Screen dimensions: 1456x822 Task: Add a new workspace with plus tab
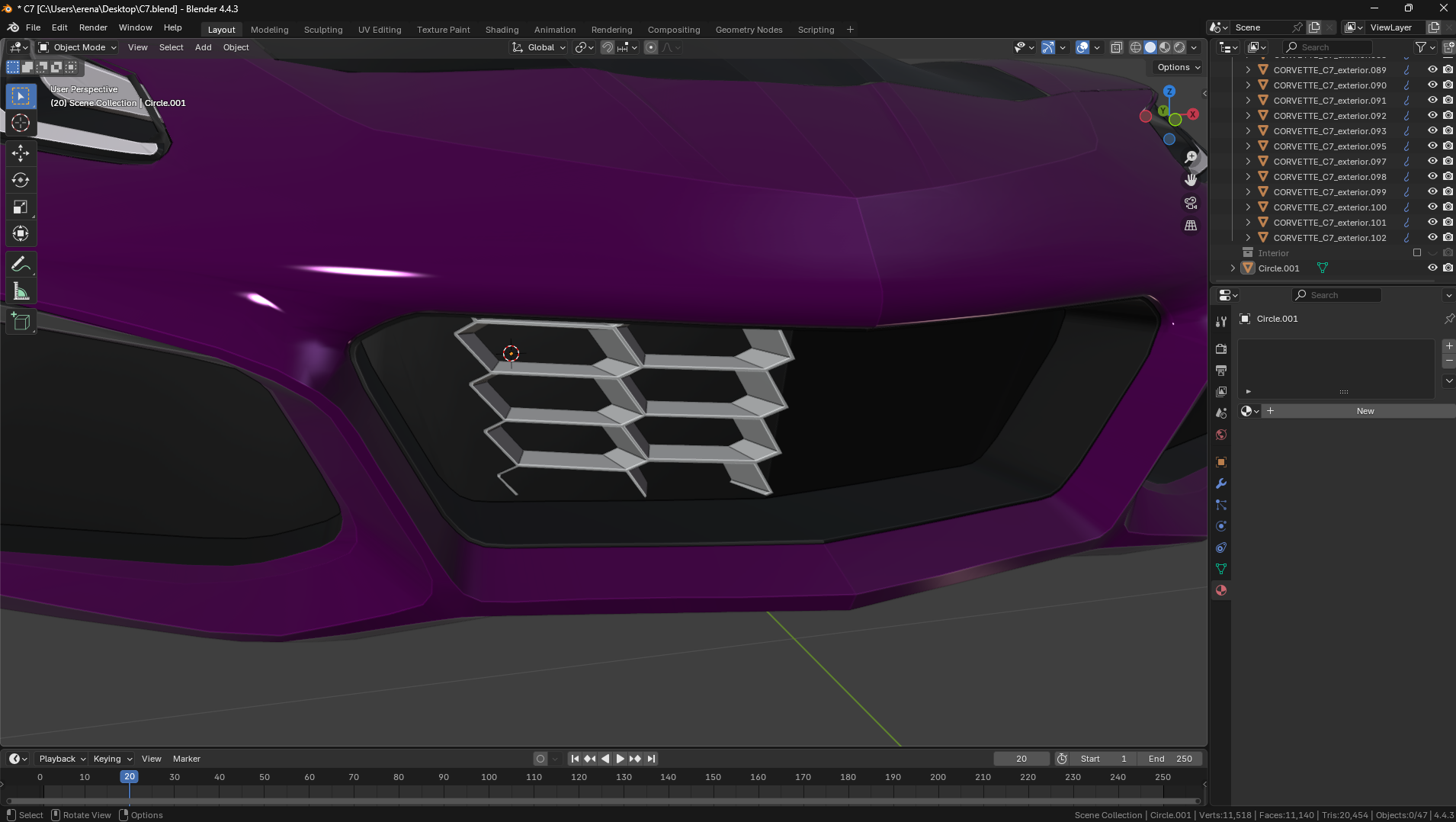click(x=850, y=30)
